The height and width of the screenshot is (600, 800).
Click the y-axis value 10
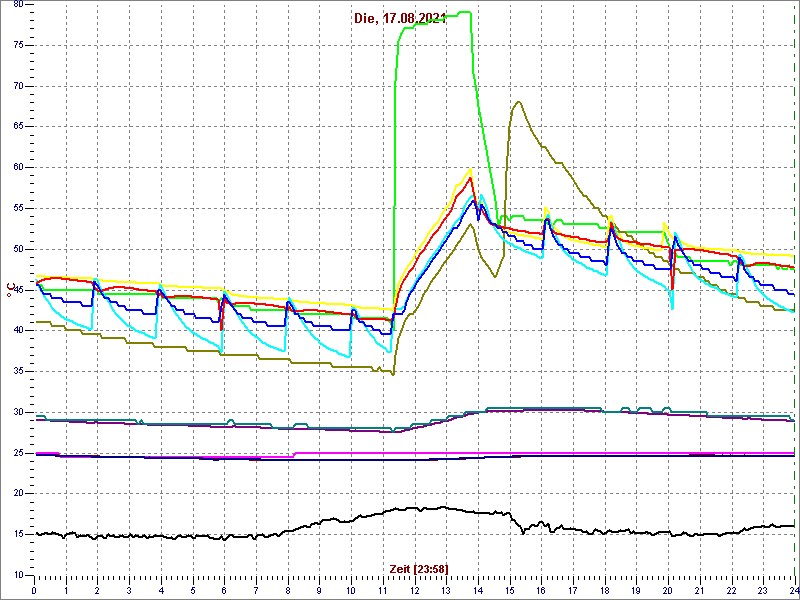pyautogui.click(x=18, y=575)
